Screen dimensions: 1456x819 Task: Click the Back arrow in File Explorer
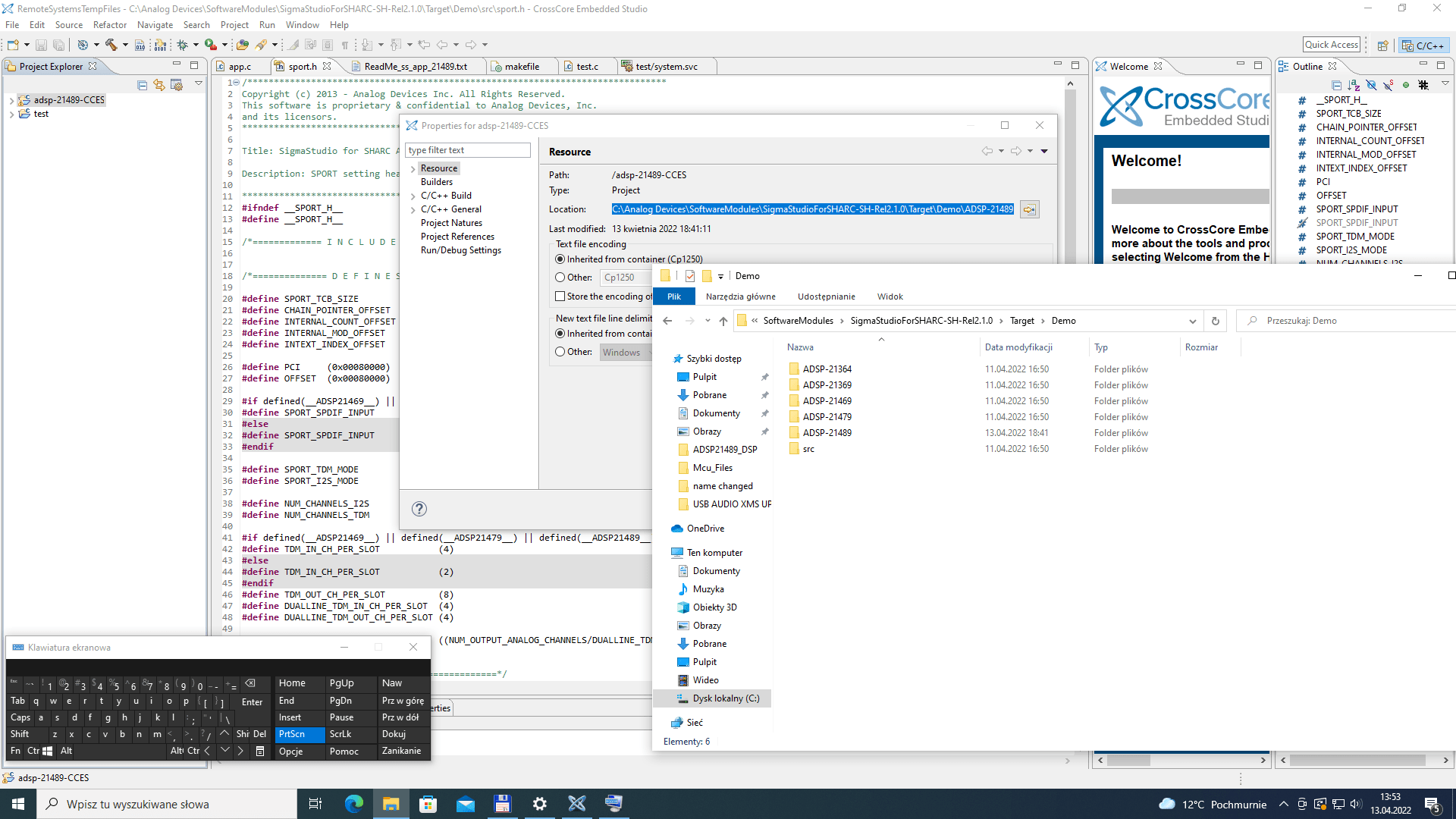[667, 321]
